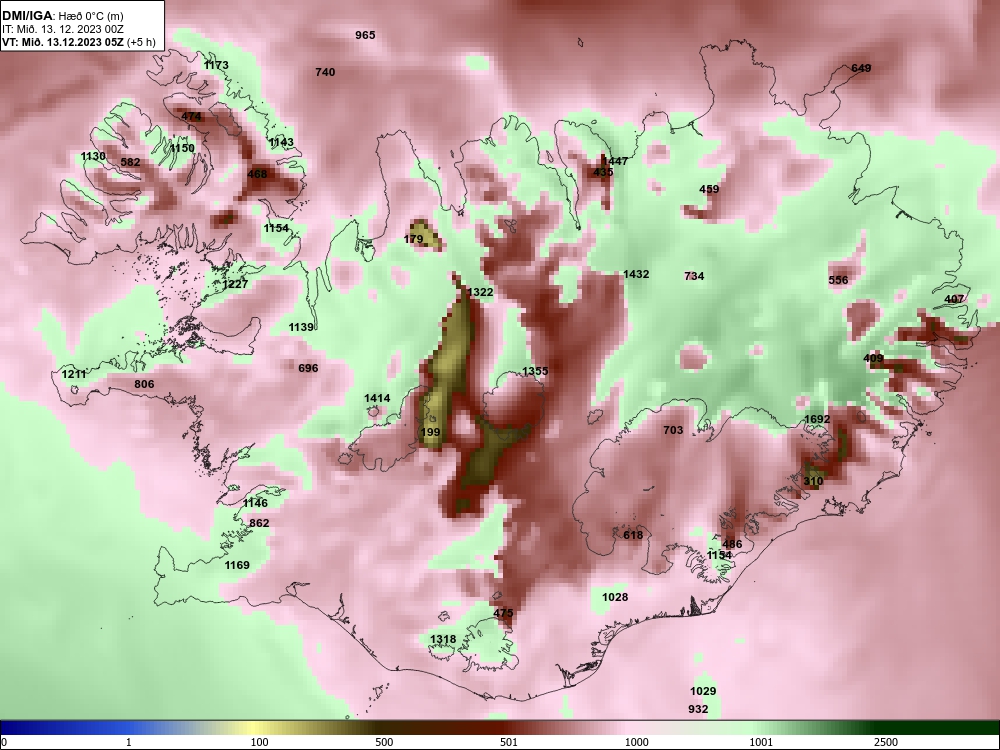Screen dimensions: 1000x750
Task: Click the map title 'DMI/IGA: Hæð 0°C (m)'
Action: (62, 16)
